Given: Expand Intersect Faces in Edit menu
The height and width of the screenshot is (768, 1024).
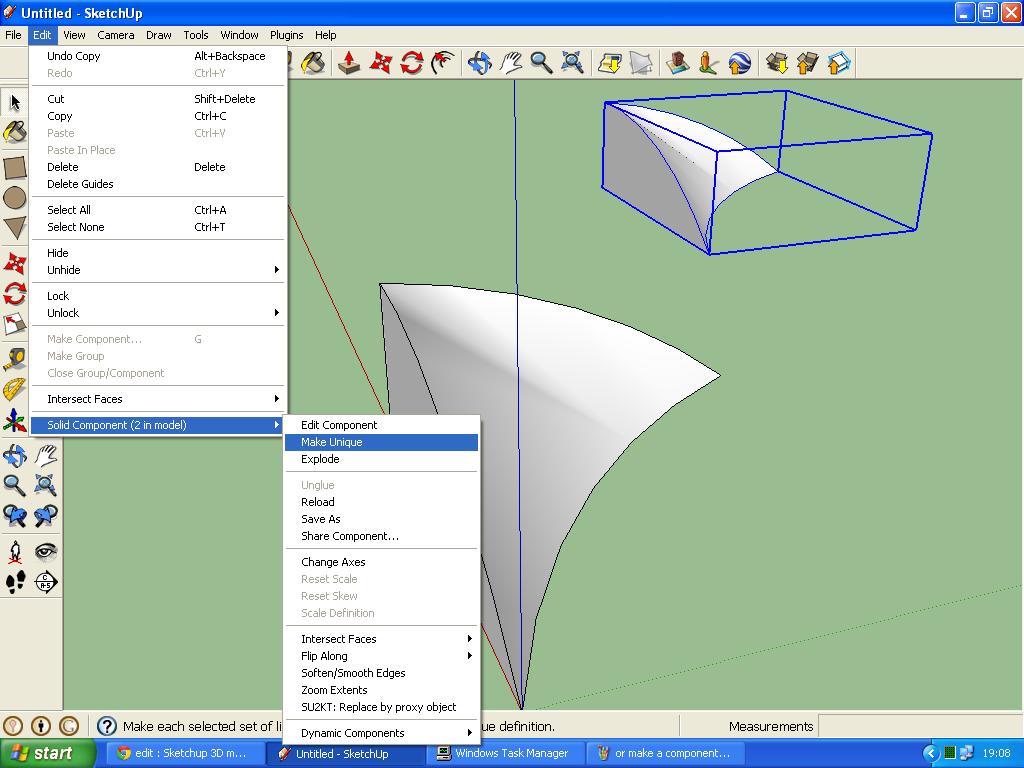Looking at the screenshot, I should (157, 399).
